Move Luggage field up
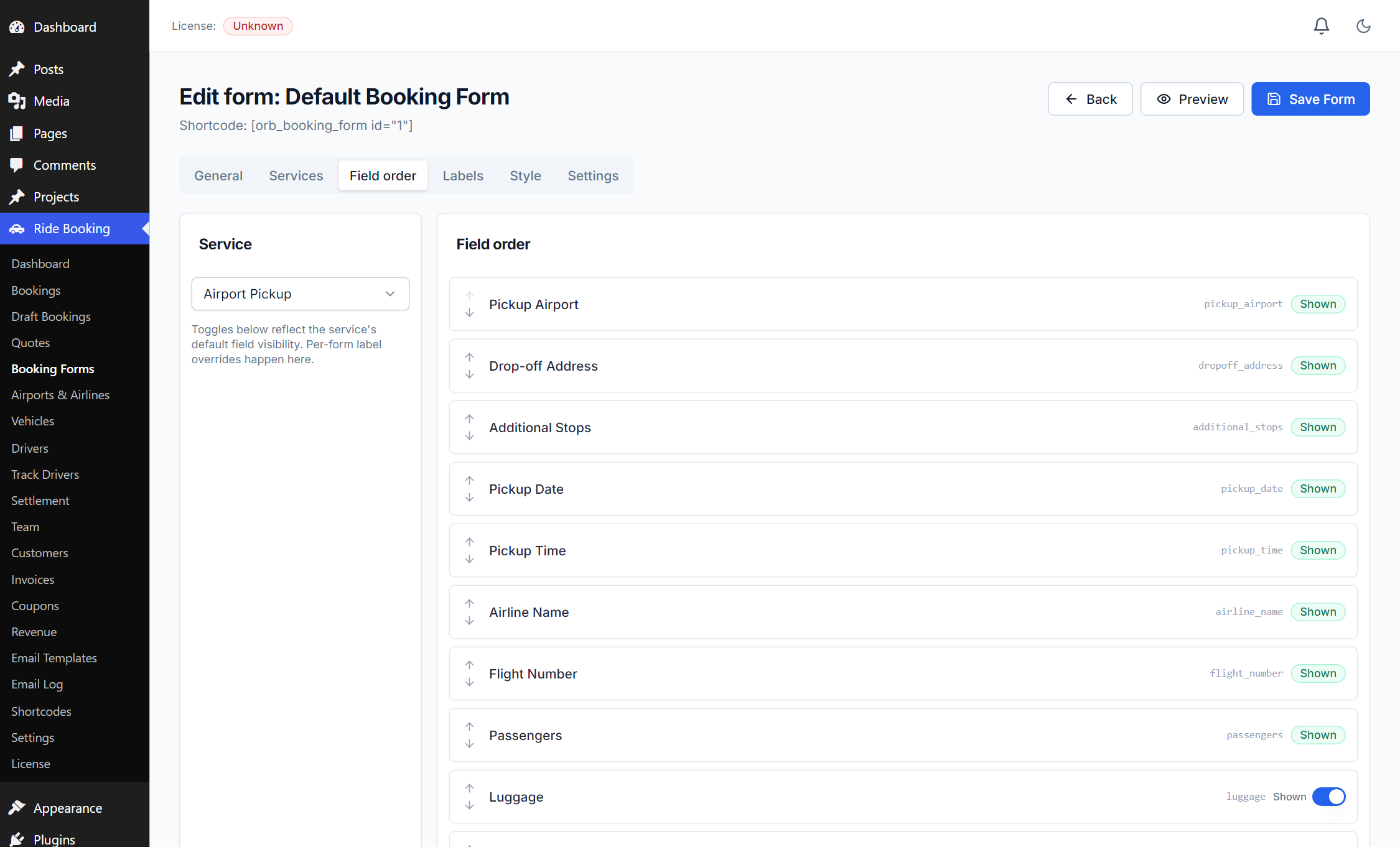 [470, 788]
